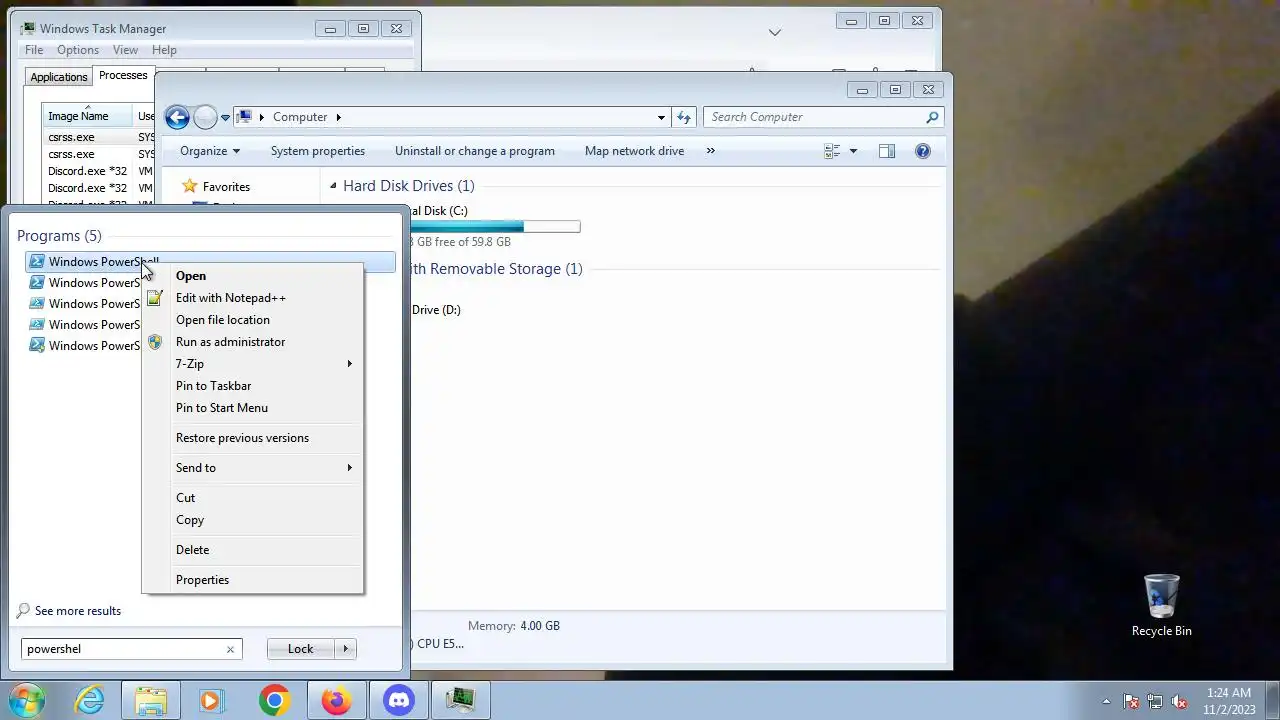Open Google Chrome from taskbar
The image size is (1280, 720).
tap(274, 701)
